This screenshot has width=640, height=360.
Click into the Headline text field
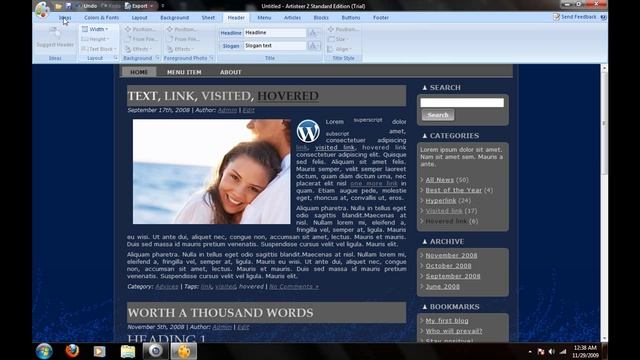tap(275, 33)
